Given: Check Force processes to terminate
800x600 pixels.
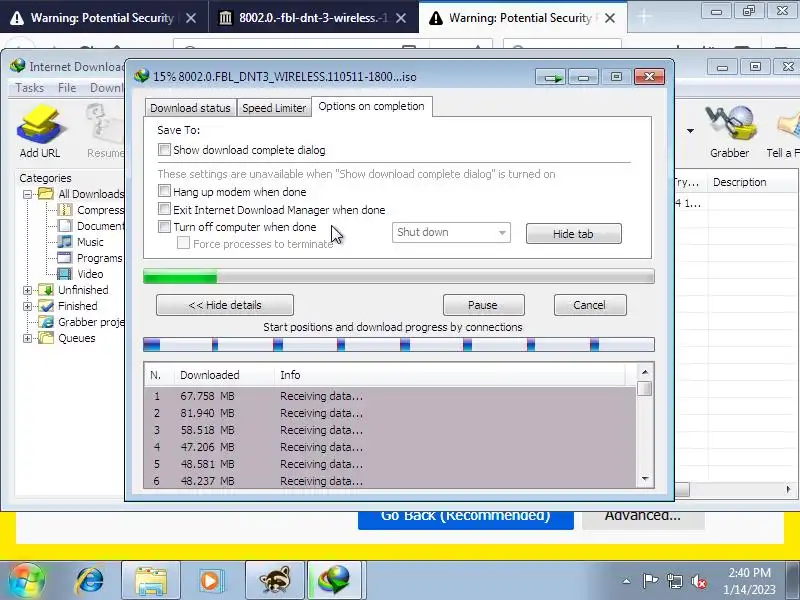Looking at the screenshot, I should (183, 243).
